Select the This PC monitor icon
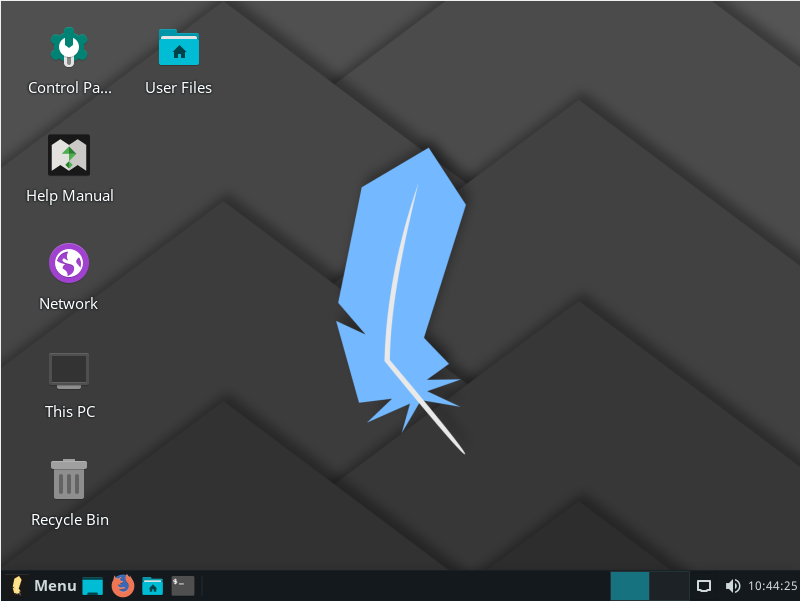The width and height of the screenshot is (800, 601). click(69, 370)
